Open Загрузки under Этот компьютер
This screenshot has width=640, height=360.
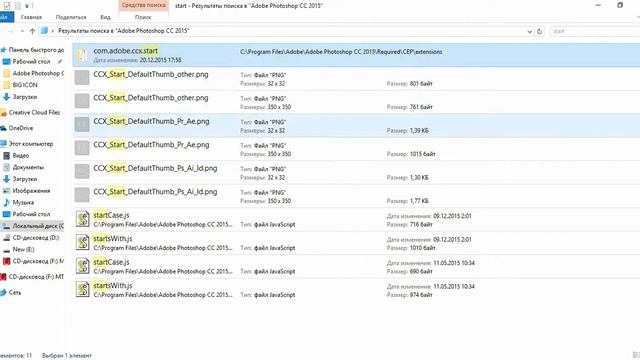point(24,179)
